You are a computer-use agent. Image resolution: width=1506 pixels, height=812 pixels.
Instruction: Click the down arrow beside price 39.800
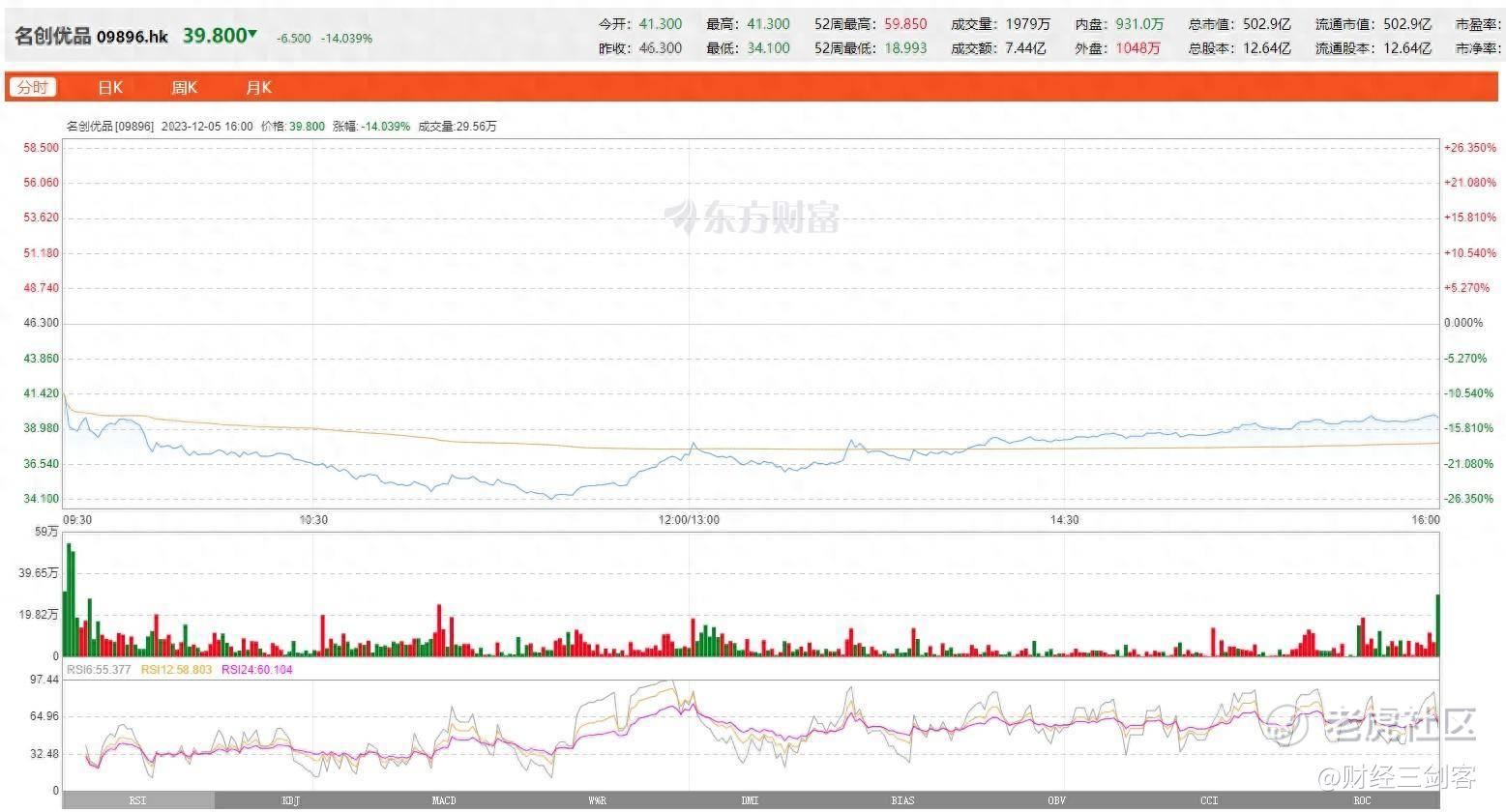[x=252, y=34]
